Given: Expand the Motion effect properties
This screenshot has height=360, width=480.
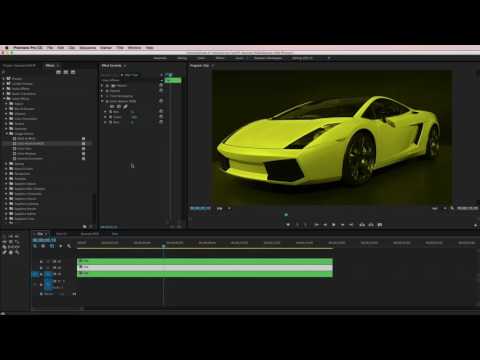Looking at the screenshot, I should click(x=102, y=86).
